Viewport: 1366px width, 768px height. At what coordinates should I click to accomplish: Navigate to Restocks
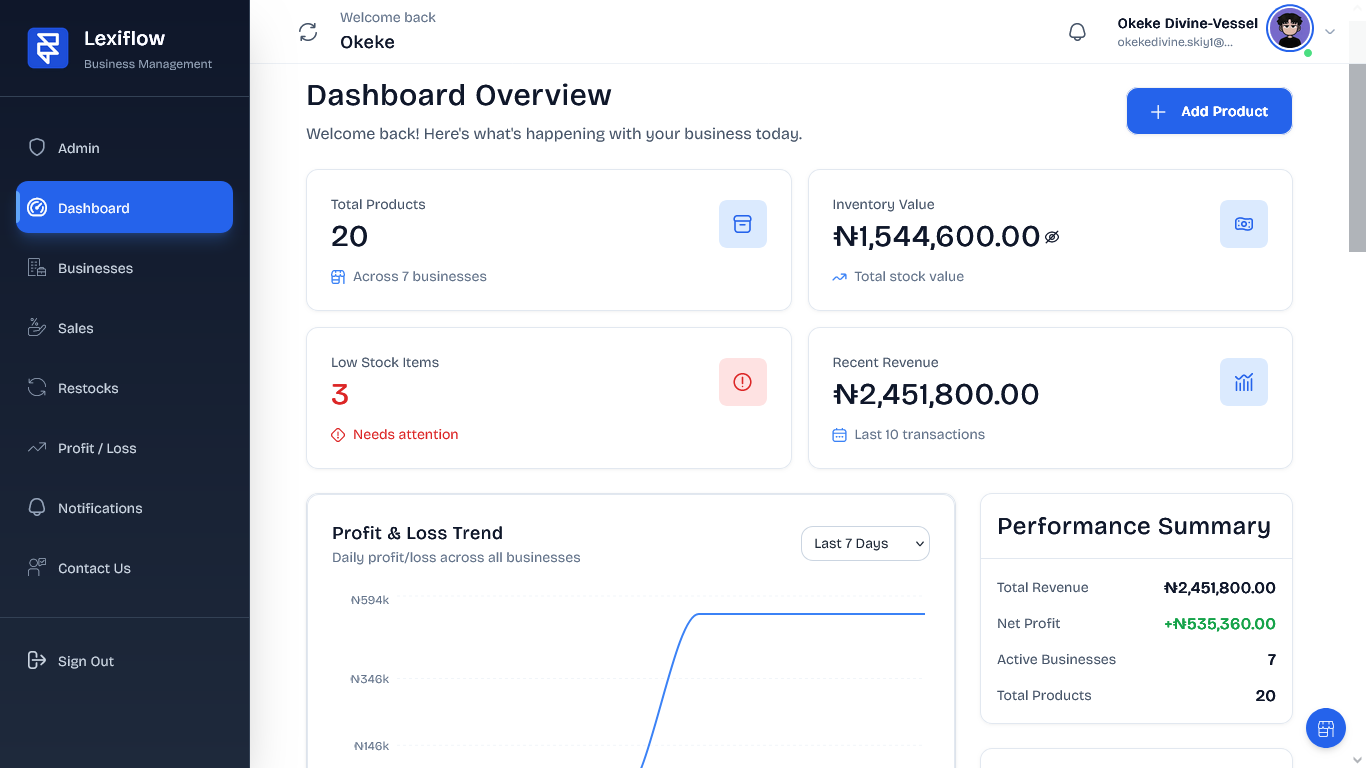click(124, 388)
